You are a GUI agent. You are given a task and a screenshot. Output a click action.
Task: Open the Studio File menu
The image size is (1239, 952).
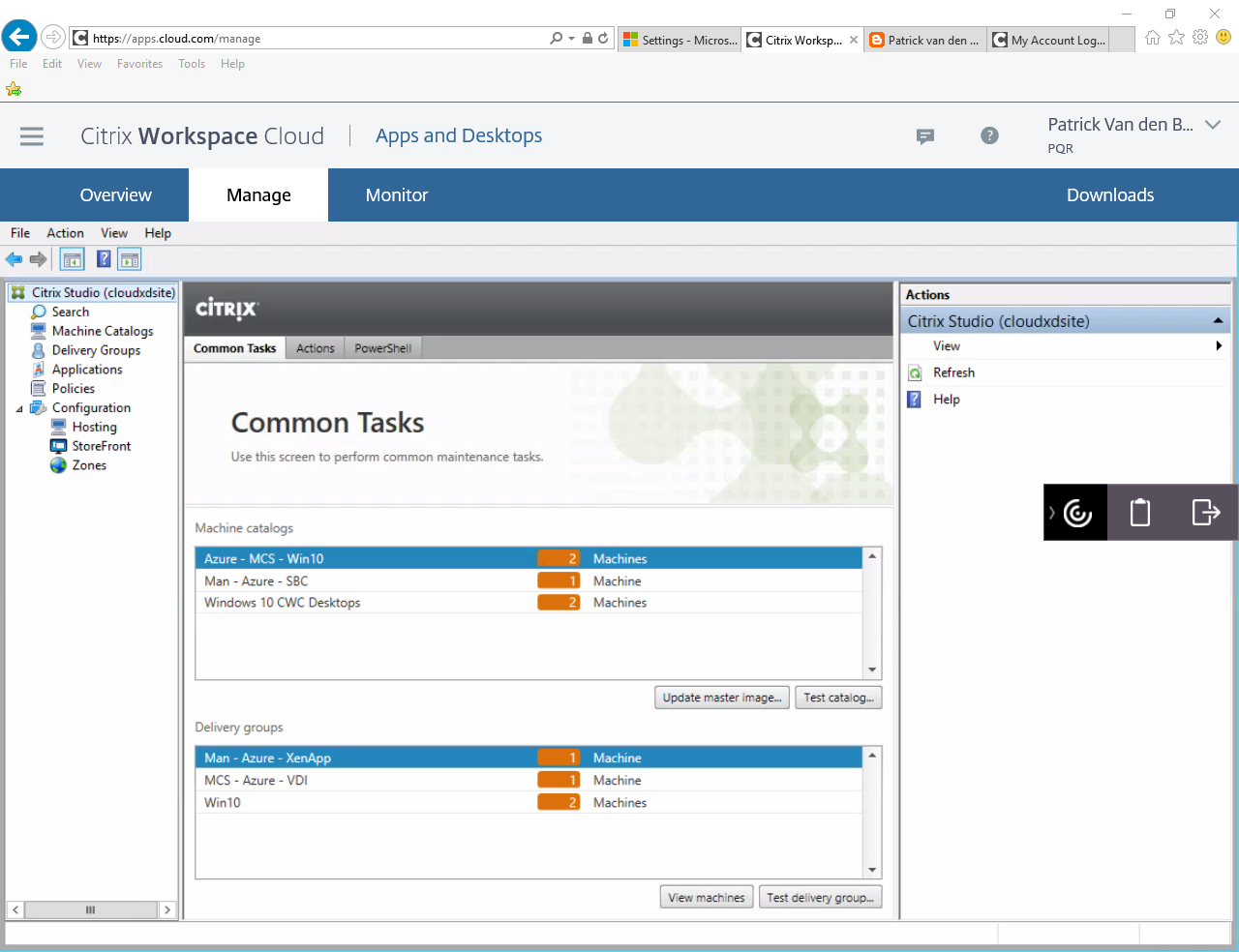click(20, 233)
